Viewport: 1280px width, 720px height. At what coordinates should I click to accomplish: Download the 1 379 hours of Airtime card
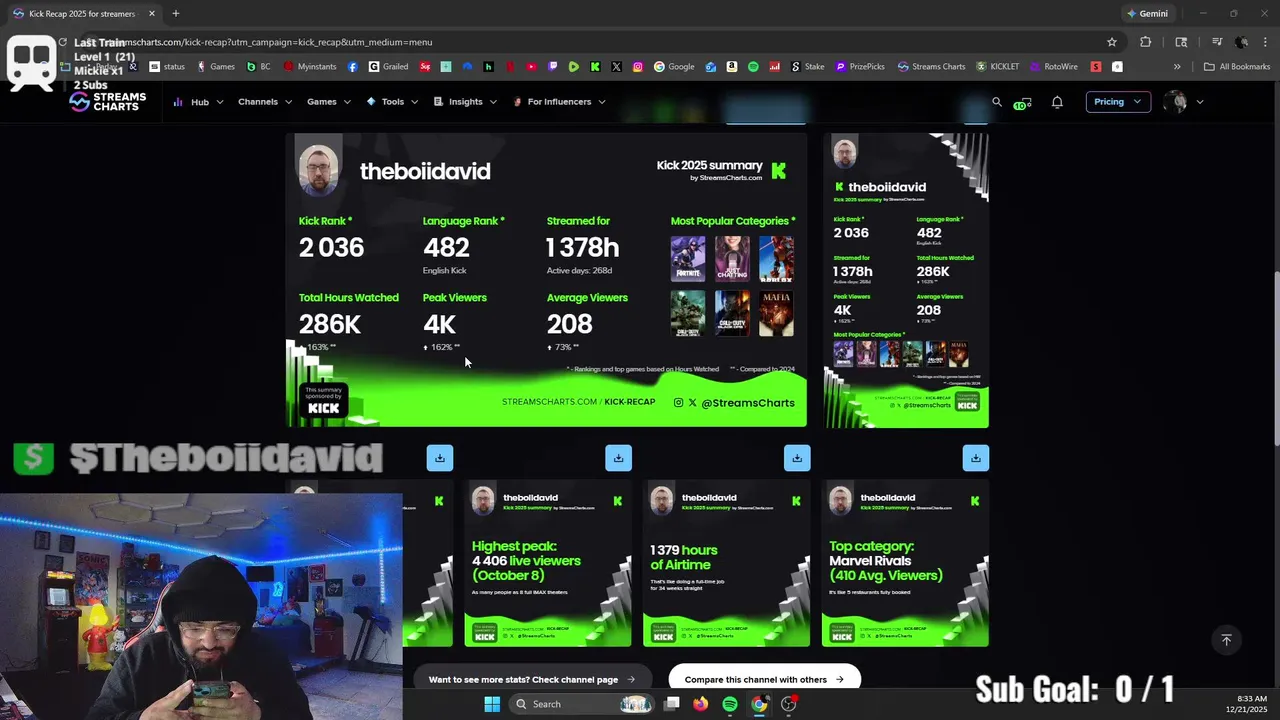pos(797,457)
